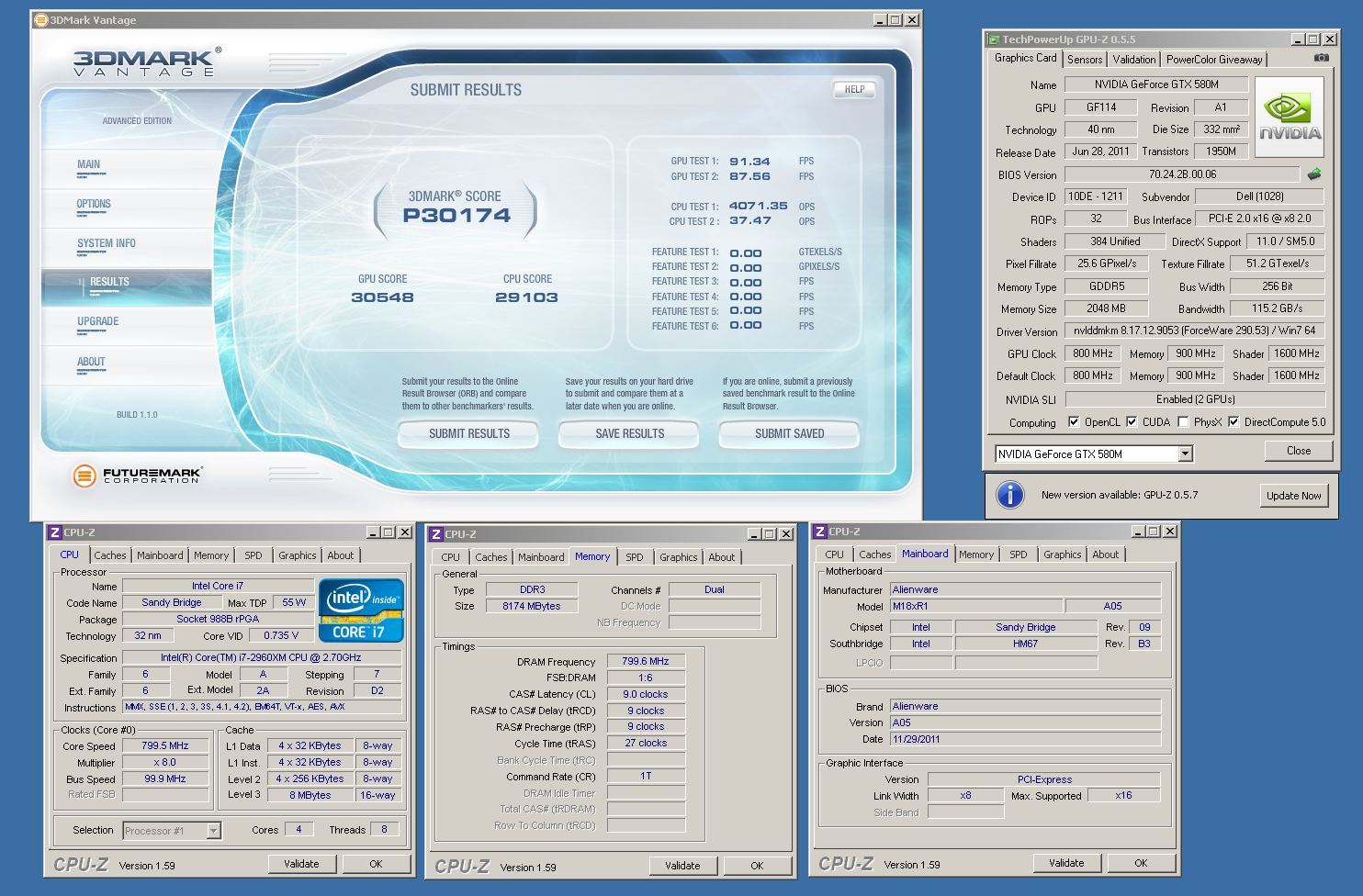Viewport: 1363px width, 896px height.
Task: Click the Futuremark Corporation logo
Action: click(x=138, y=476)
